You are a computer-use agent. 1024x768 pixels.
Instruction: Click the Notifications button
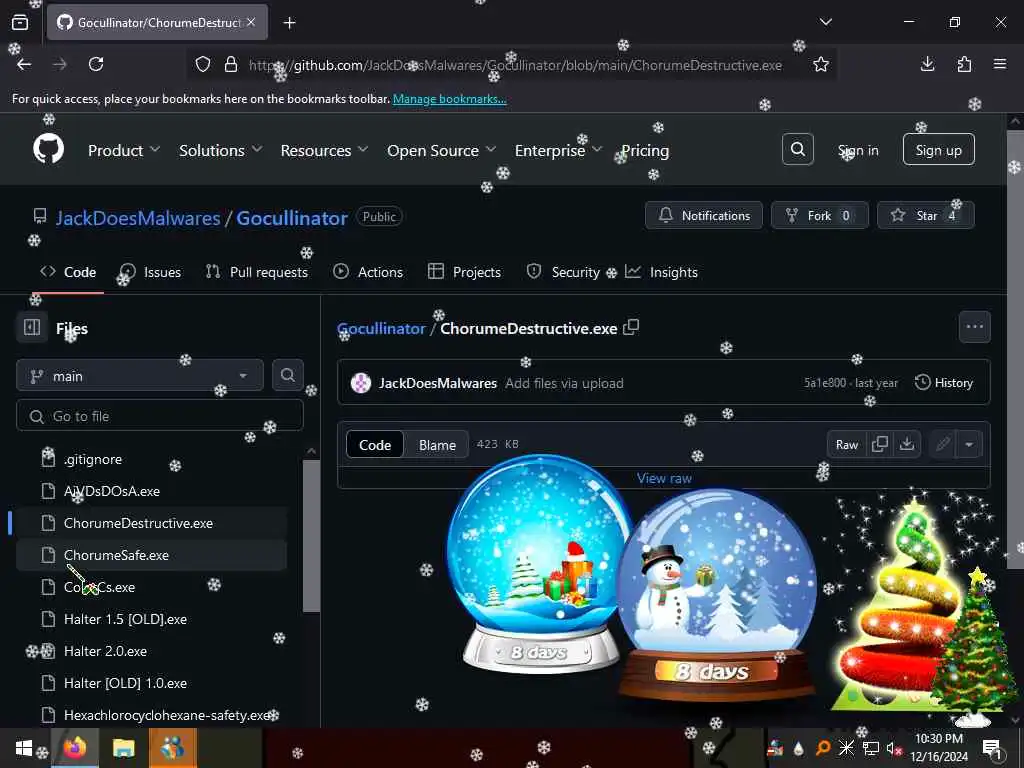703,216
